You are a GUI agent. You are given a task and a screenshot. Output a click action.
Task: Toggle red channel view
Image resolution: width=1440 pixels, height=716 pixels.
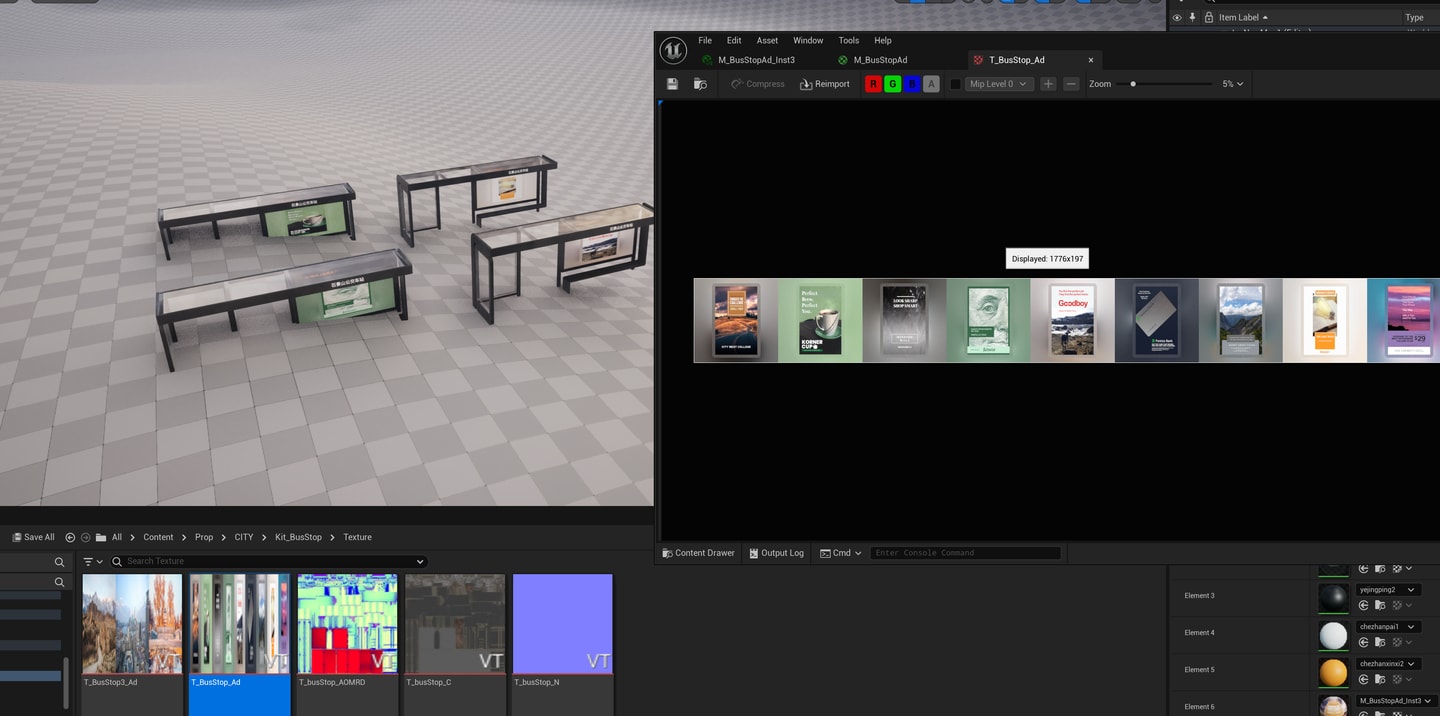(x=873, y=84)
